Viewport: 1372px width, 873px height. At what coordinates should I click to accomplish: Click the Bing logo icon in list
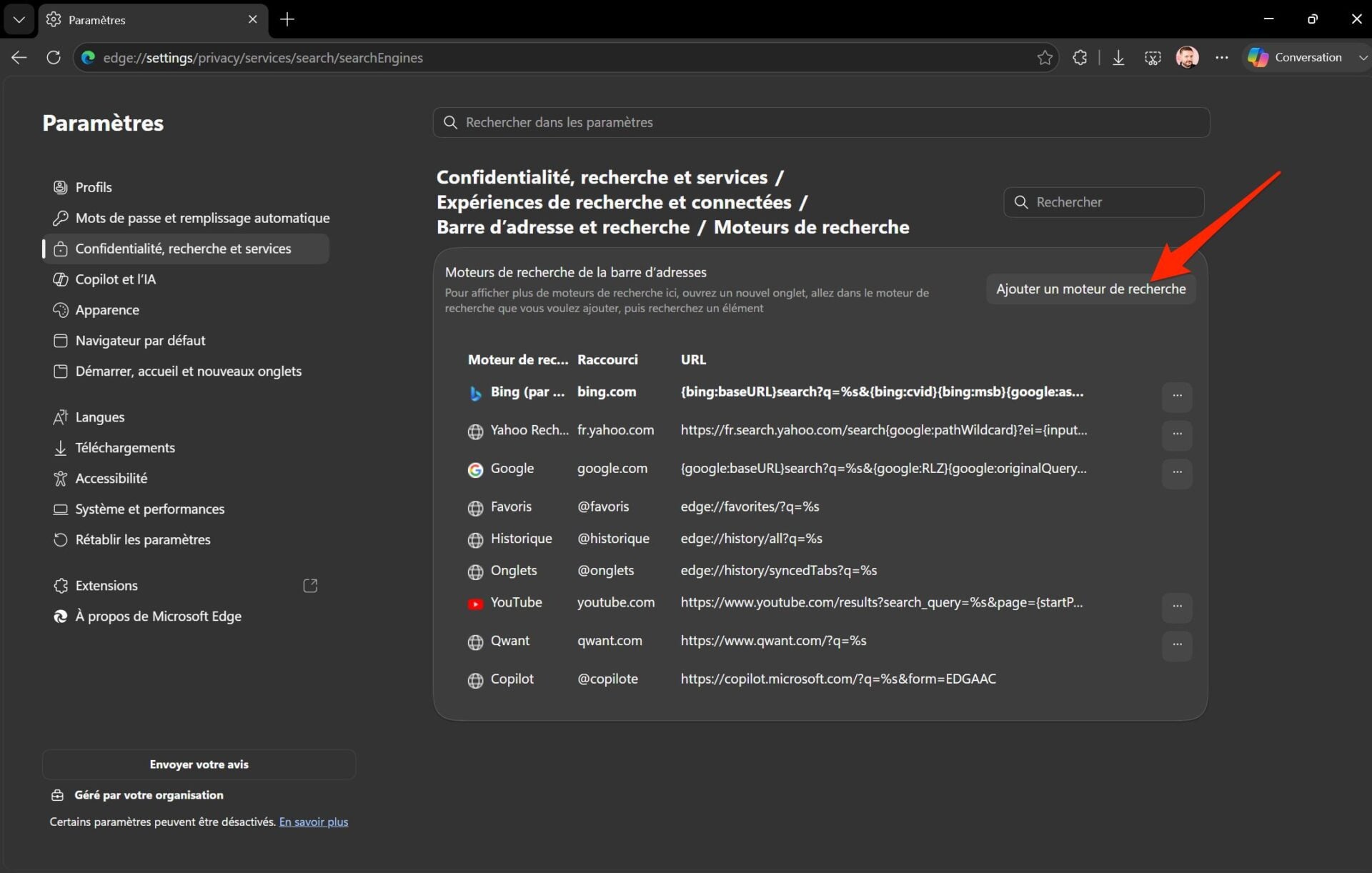point(475,393)
